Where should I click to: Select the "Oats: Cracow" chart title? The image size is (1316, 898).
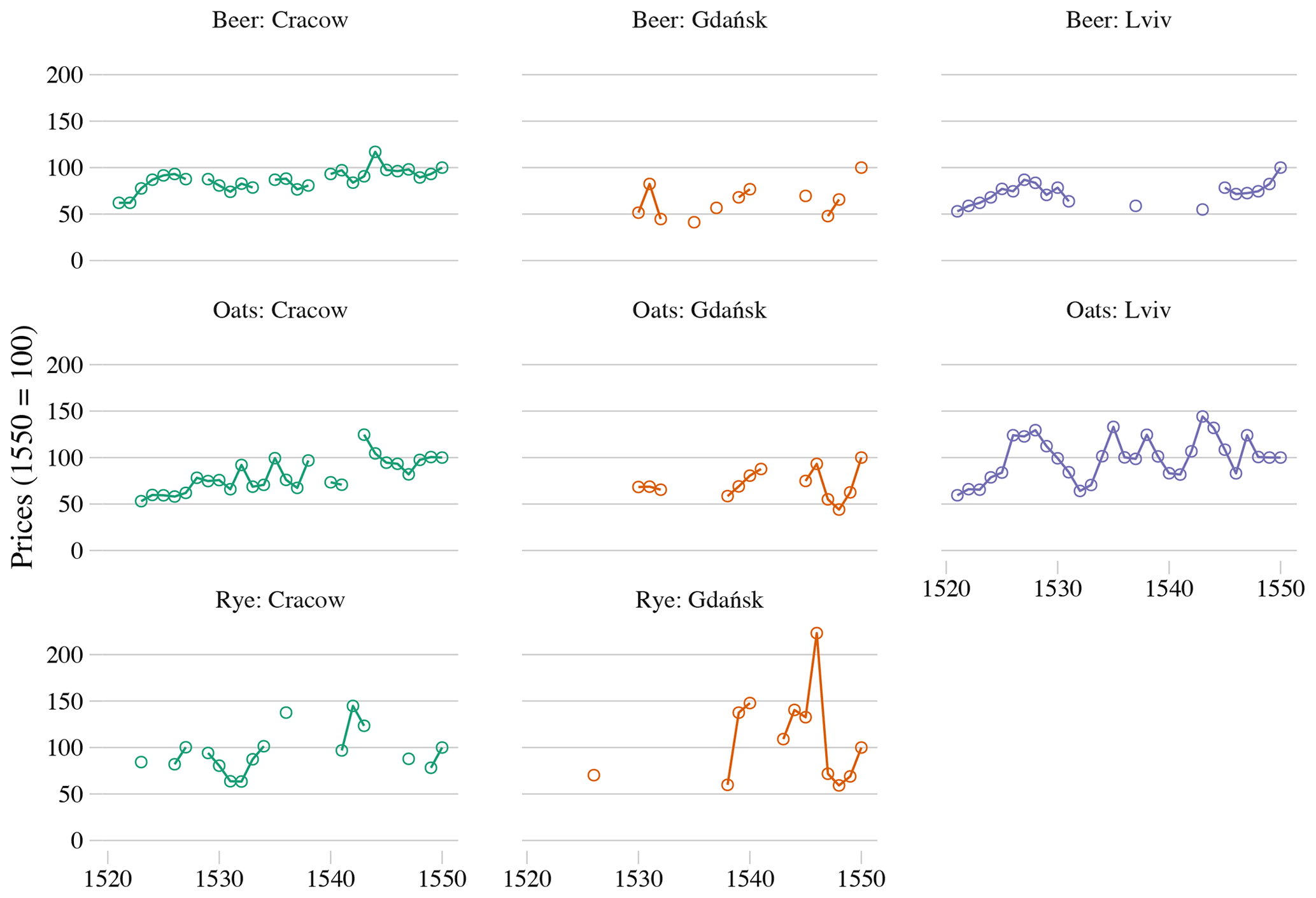point(280,311)
